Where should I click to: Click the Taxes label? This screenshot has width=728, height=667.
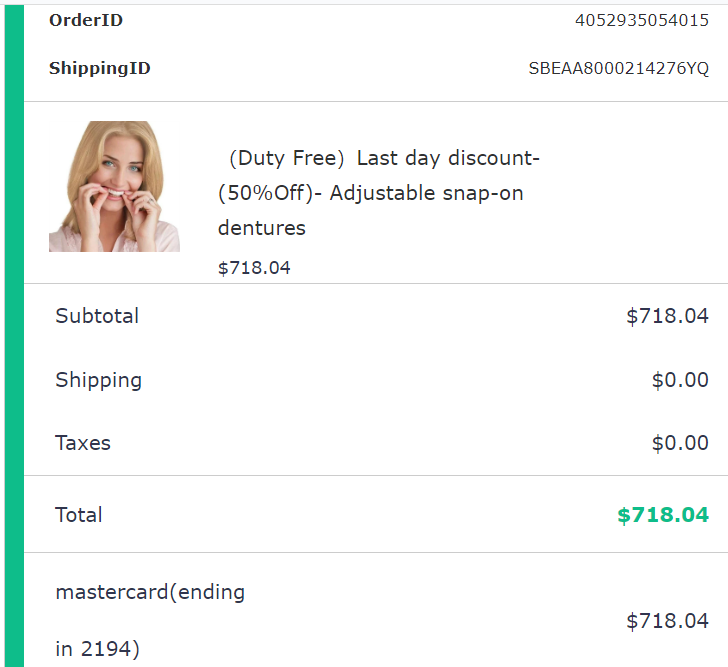click(x=83, y=443)
